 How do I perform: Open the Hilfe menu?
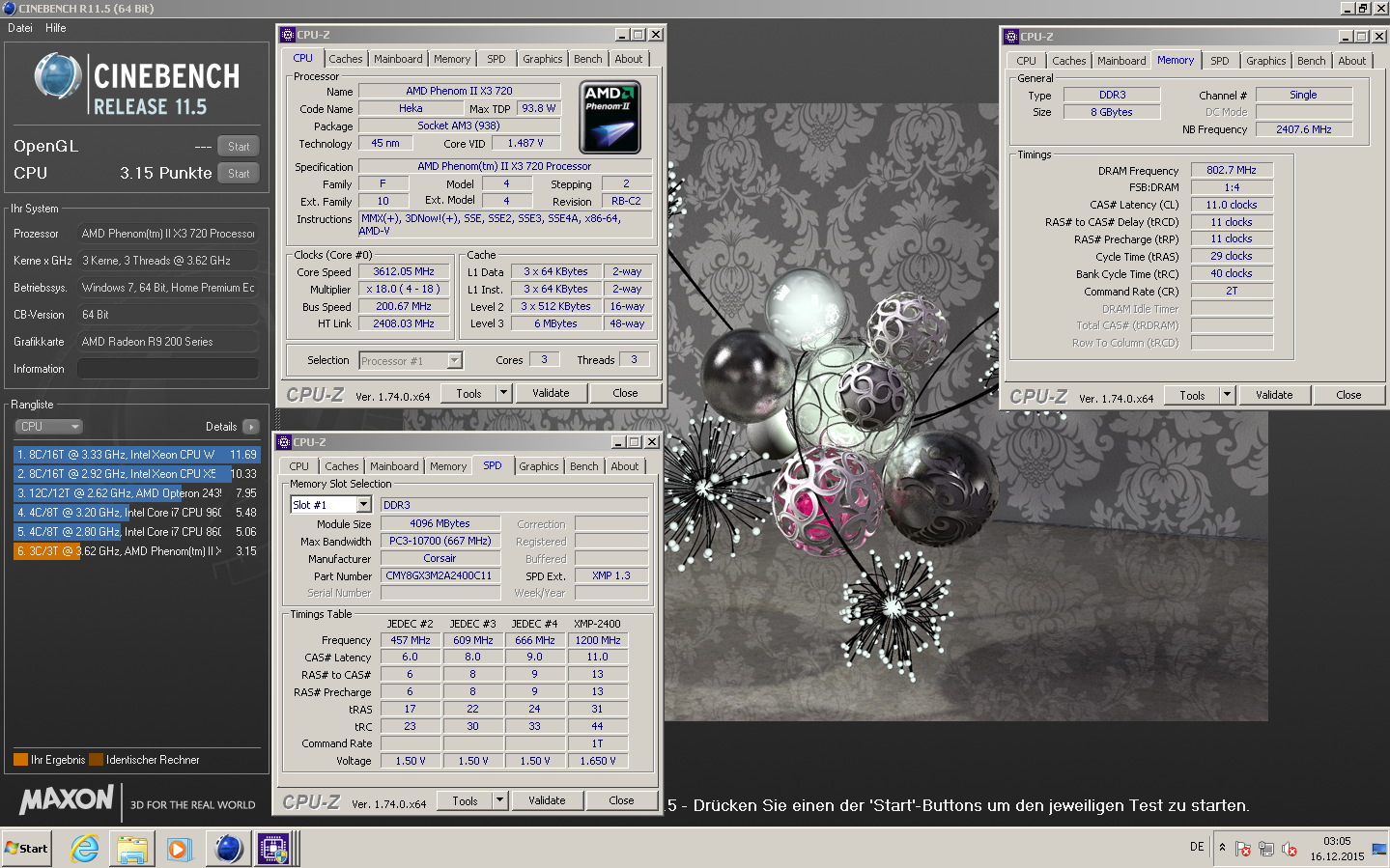56,28
